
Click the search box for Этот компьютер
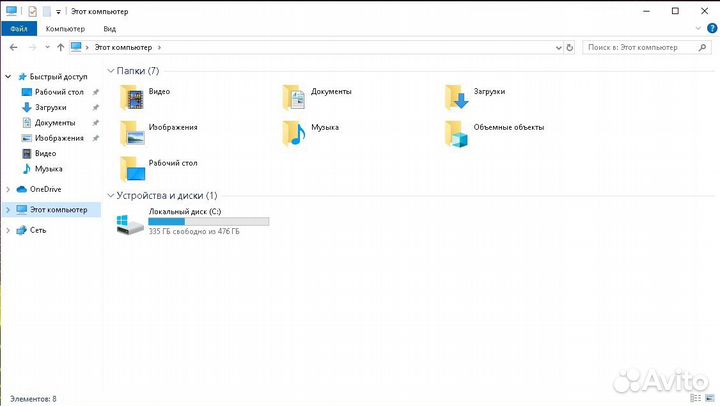coord(640,47)
